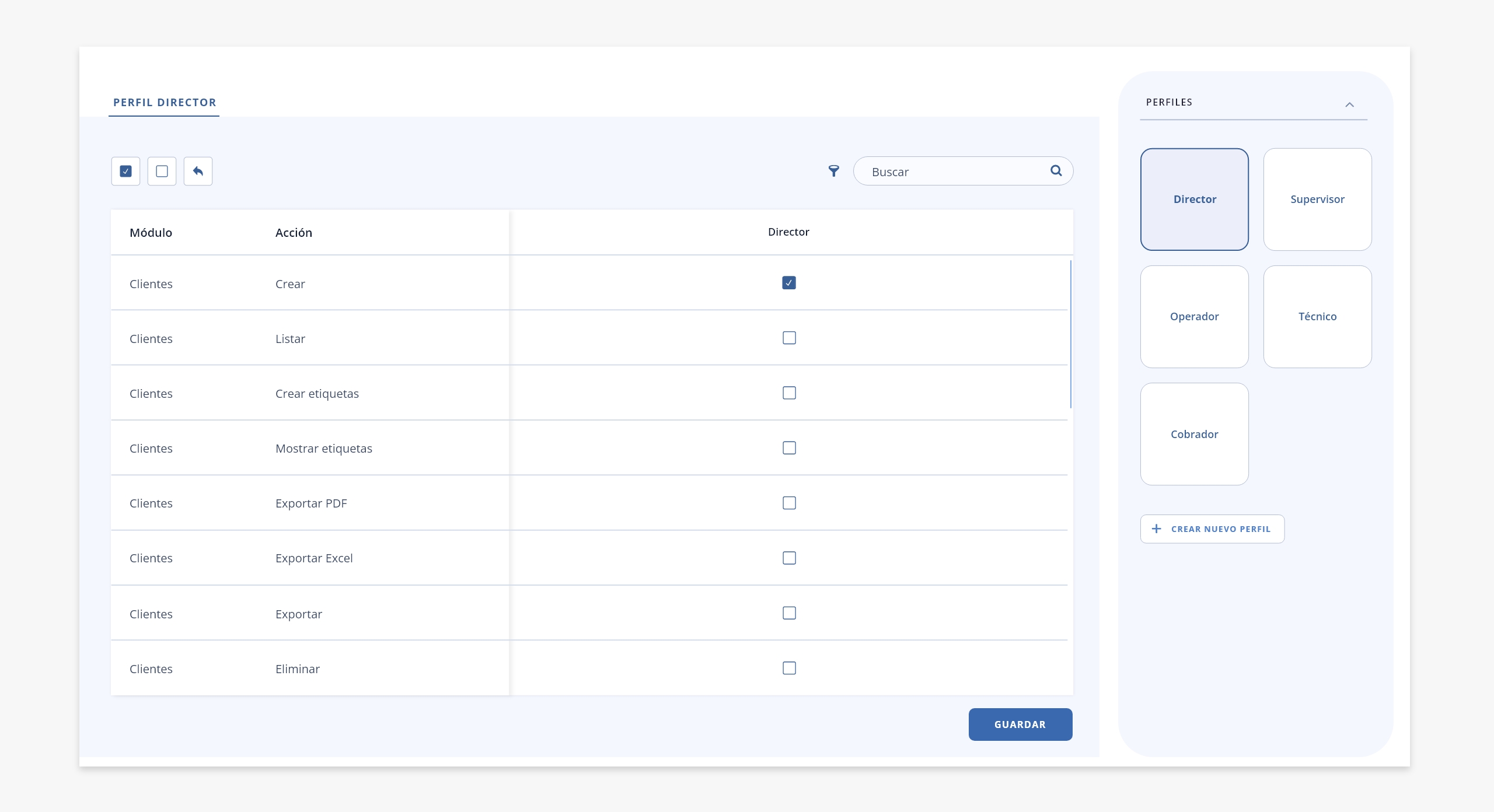The height and width of the screenshot is (812, 1494).
Task: Tick the Clientes Eliminar checkbox
Action: [x=789, y=668]
